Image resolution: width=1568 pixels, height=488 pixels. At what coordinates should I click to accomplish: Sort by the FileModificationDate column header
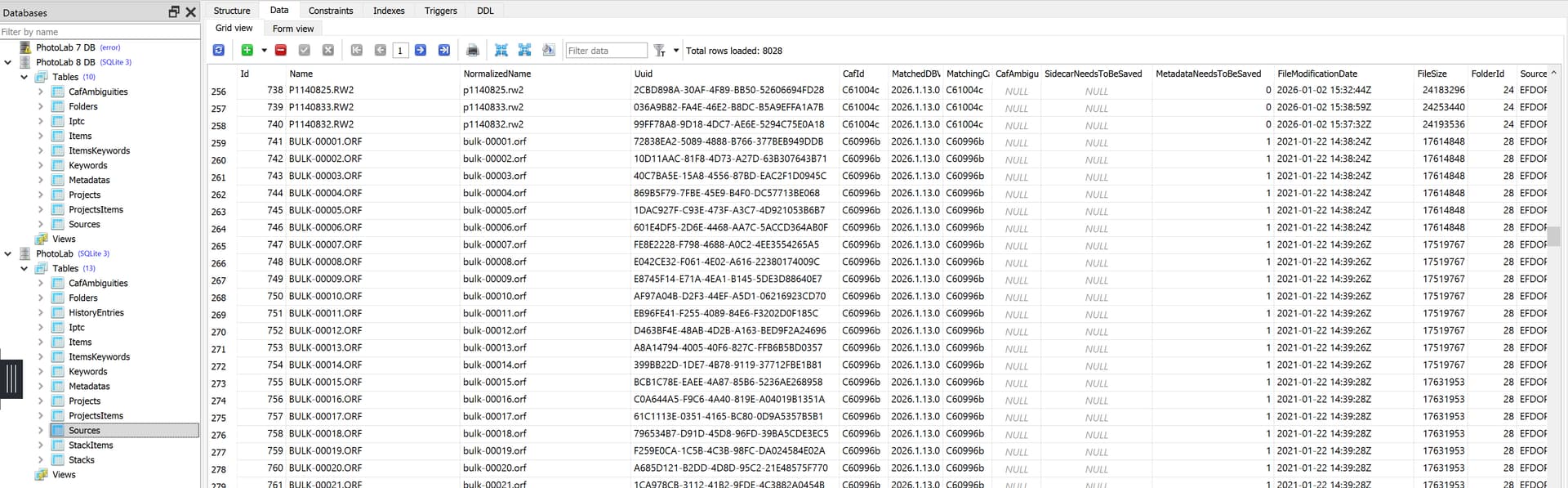coord(1316,74)
